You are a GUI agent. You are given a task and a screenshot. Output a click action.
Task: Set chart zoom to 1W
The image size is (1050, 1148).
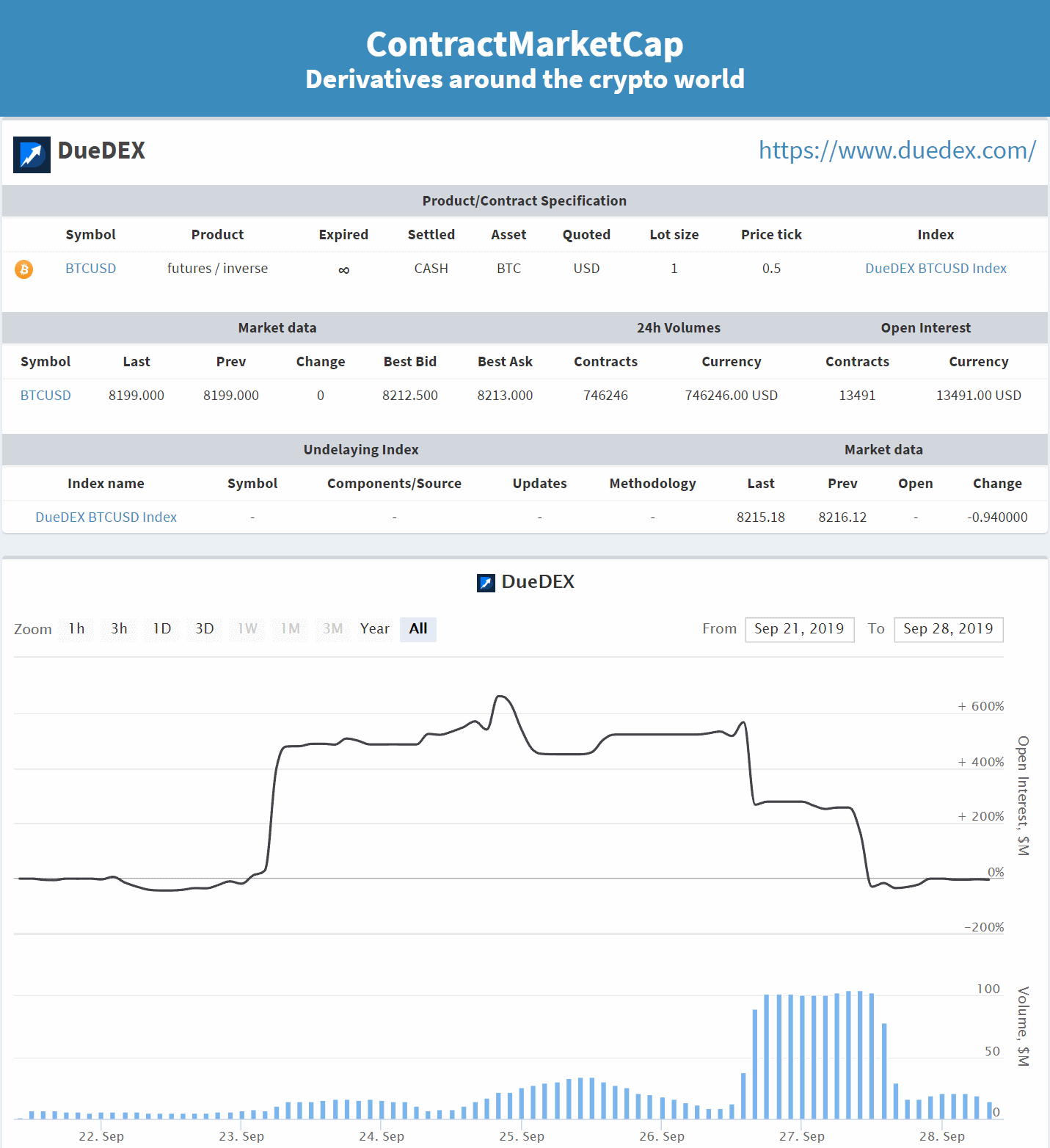click(247, 629)
